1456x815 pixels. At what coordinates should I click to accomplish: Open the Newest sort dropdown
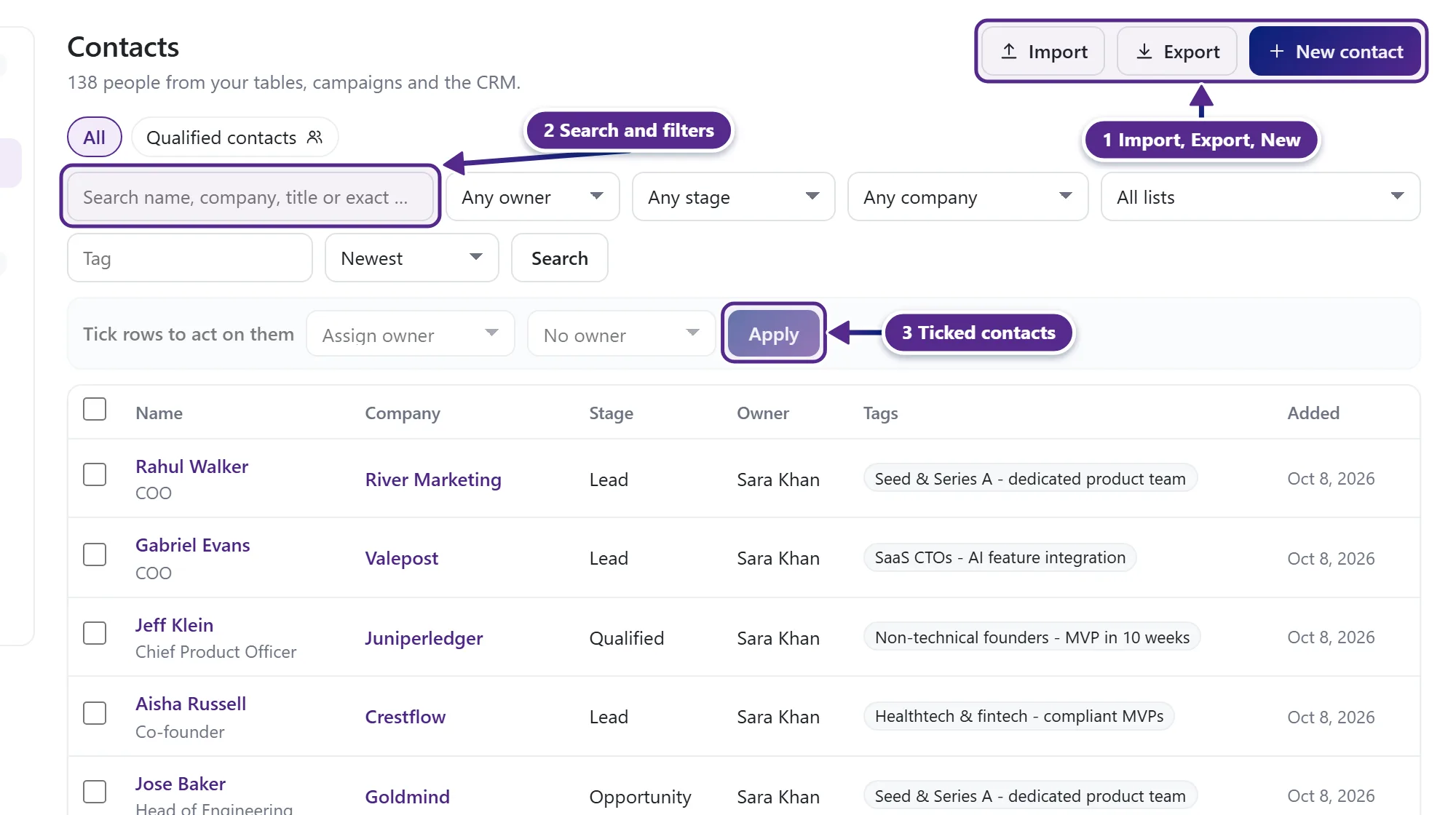[x=411, y=258]
